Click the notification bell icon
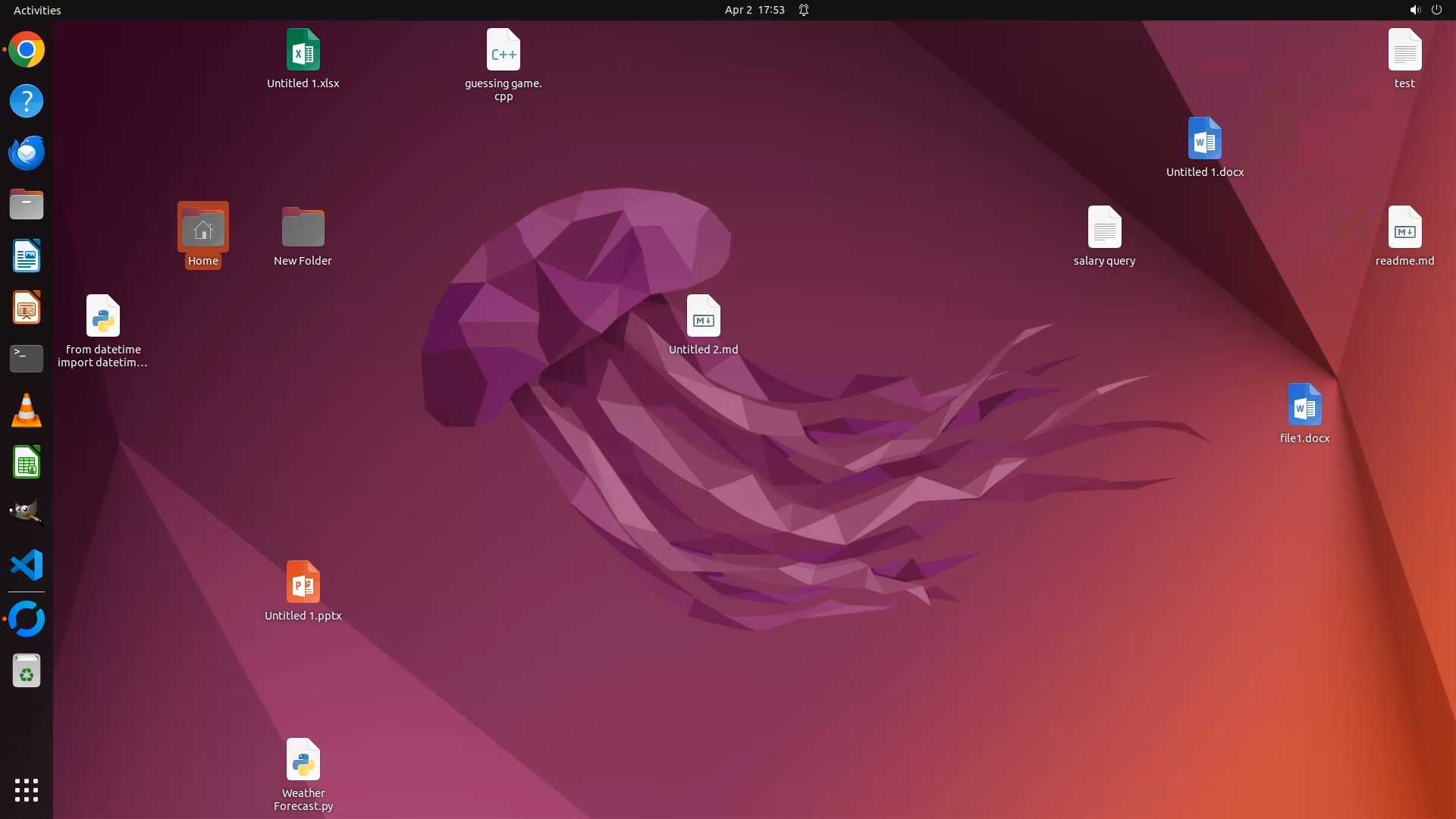 (804, 10)
